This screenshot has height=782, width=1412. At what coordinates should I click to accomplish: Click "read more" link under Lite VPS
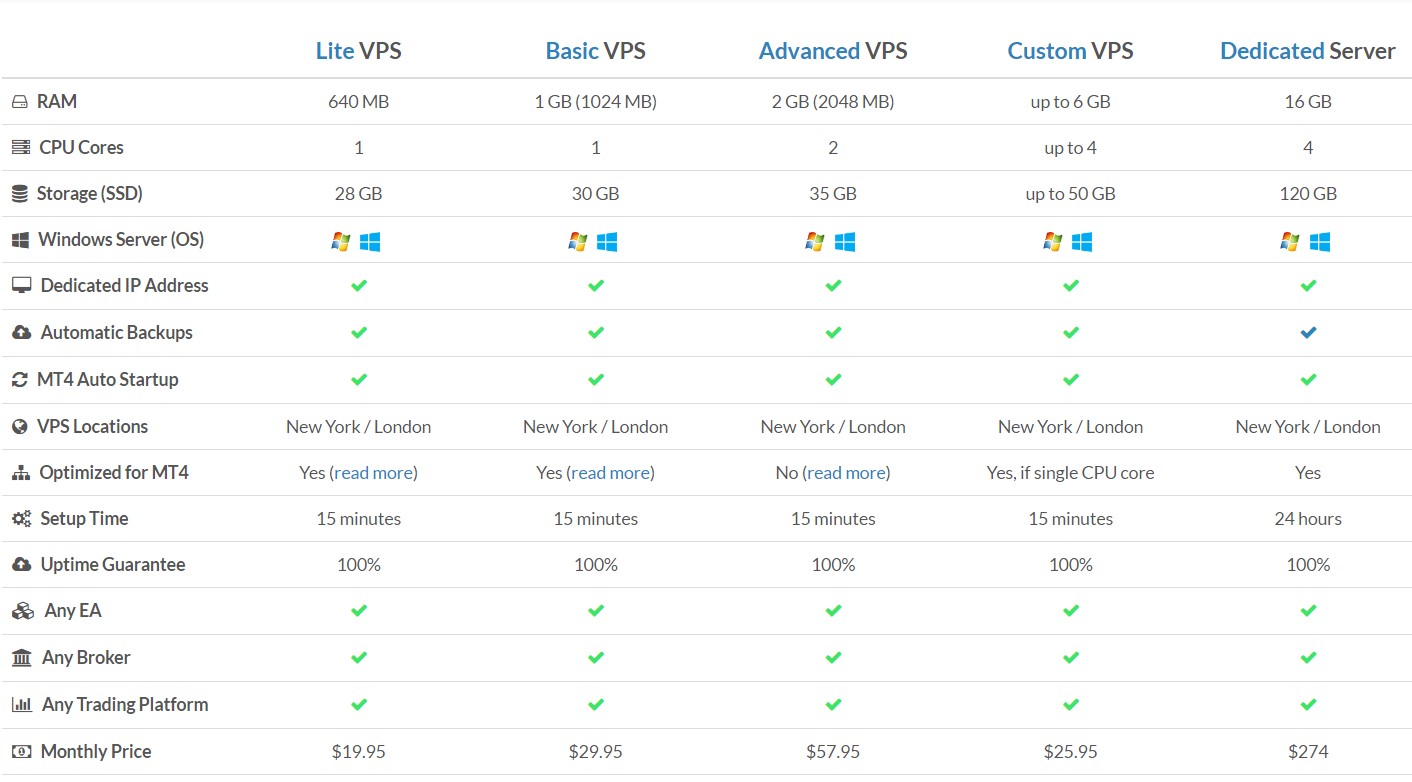pos(374,473)
